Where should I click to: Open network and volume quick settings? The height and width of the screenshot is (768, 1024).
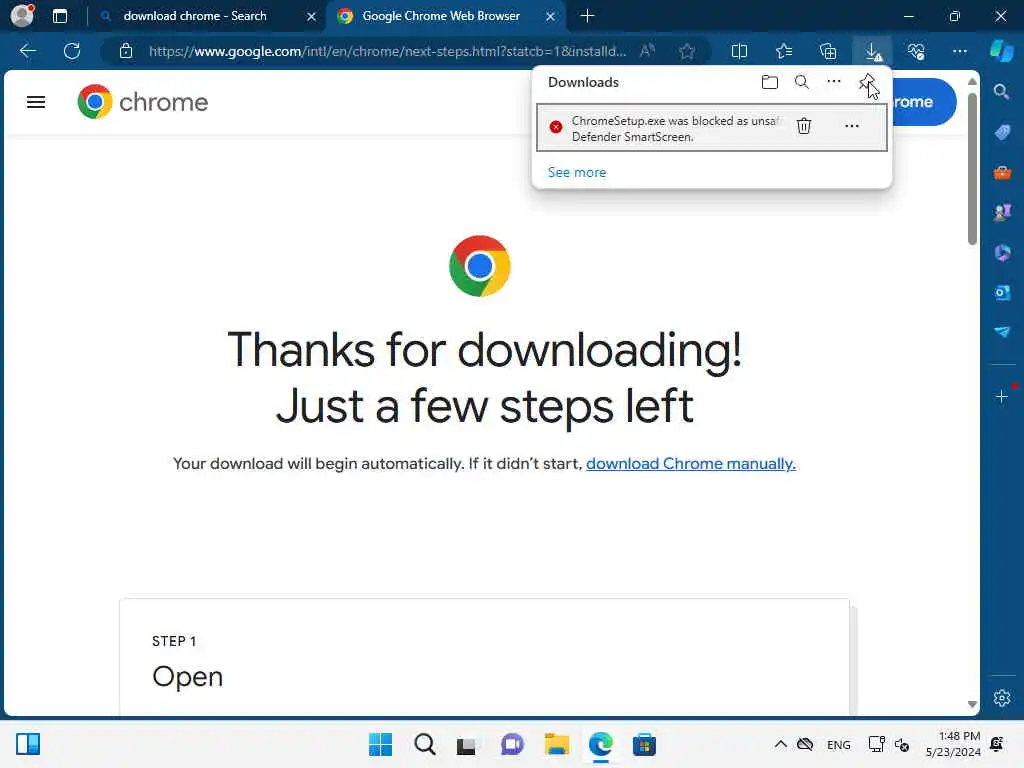click(x=888, y=744)
